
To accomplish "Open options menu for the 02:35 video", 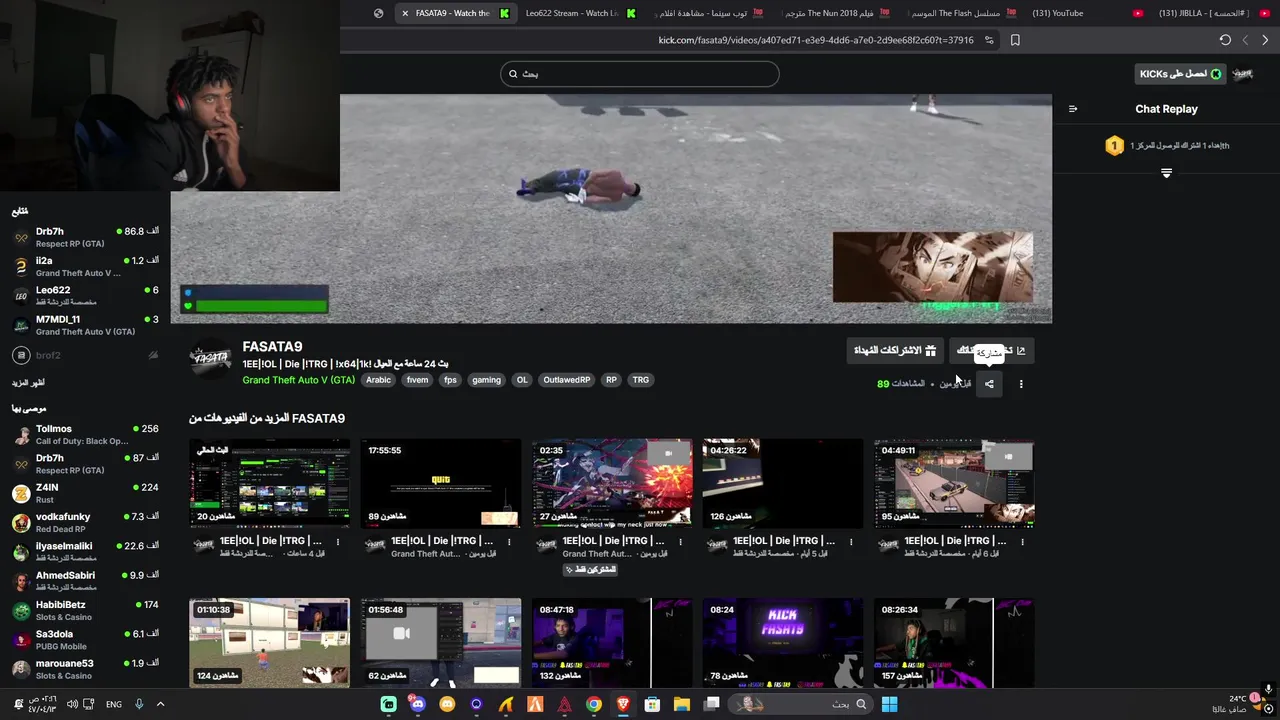I will pos(680,542).
